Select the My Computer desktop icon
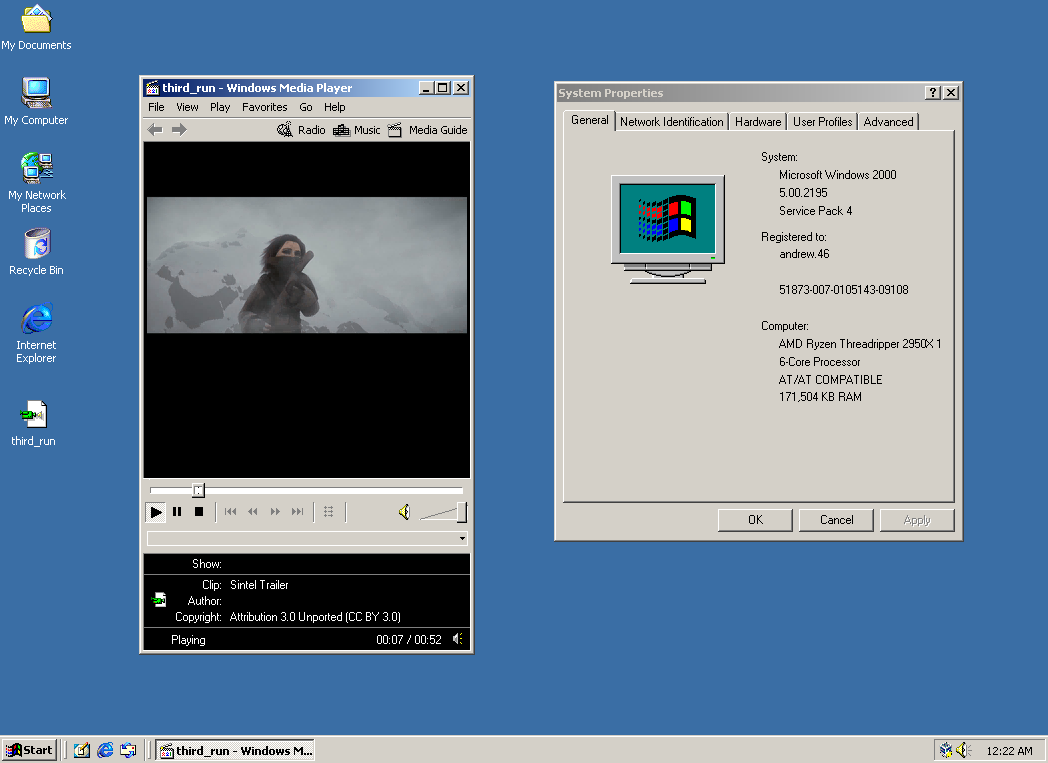1048x763 pixels. click(36, 102)
